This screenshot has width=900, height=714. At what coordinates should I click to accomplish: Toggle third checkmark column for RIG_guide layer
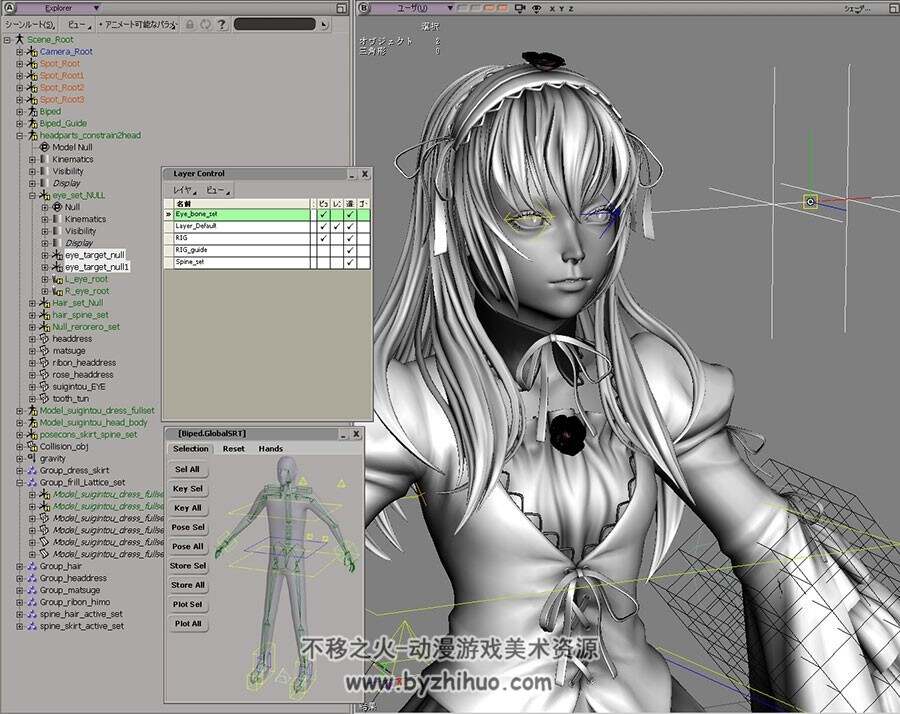pyautogui.click(x=350, y=250)
